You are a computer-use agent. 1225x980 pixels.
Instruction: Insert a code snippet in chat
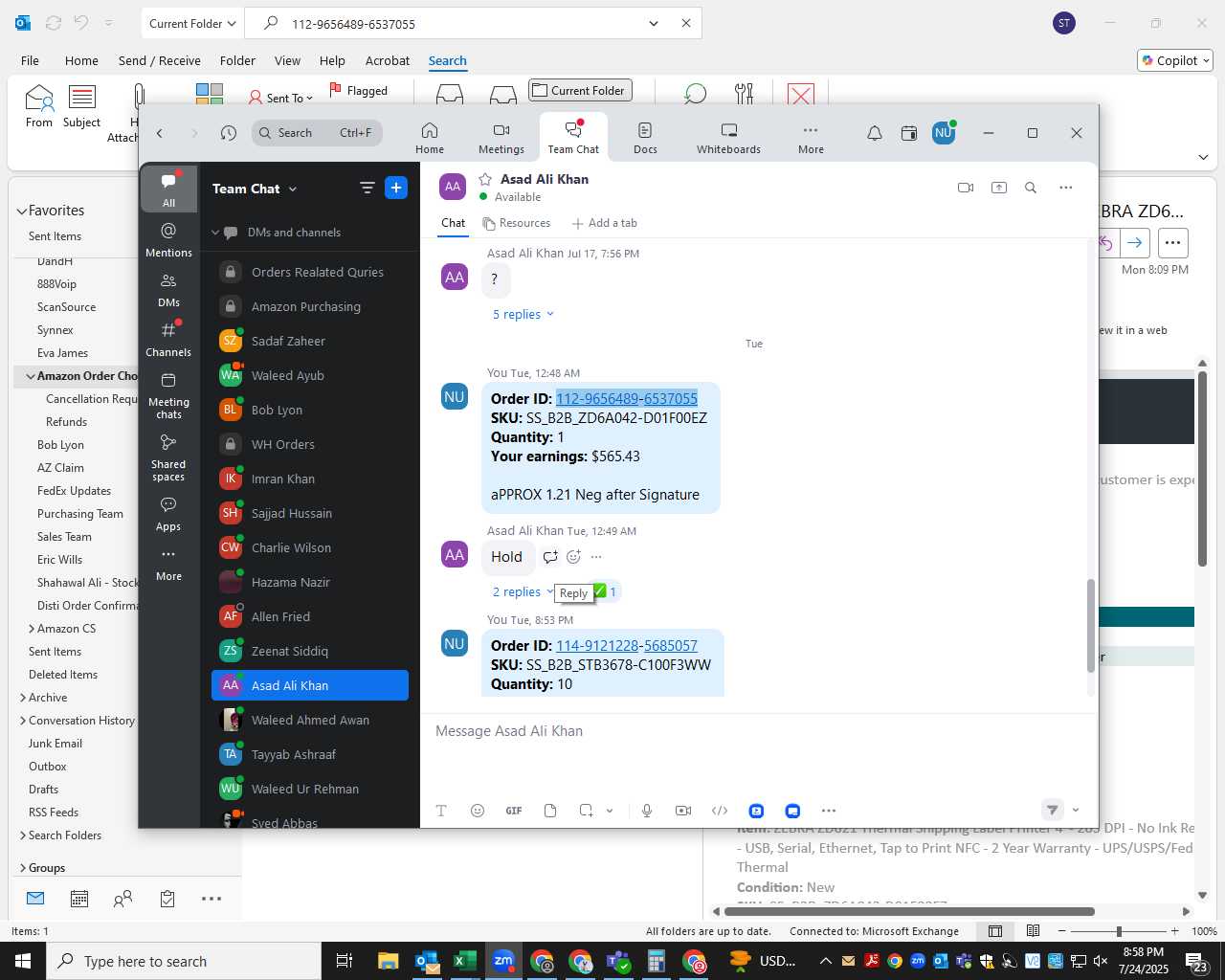click(720, 811)
